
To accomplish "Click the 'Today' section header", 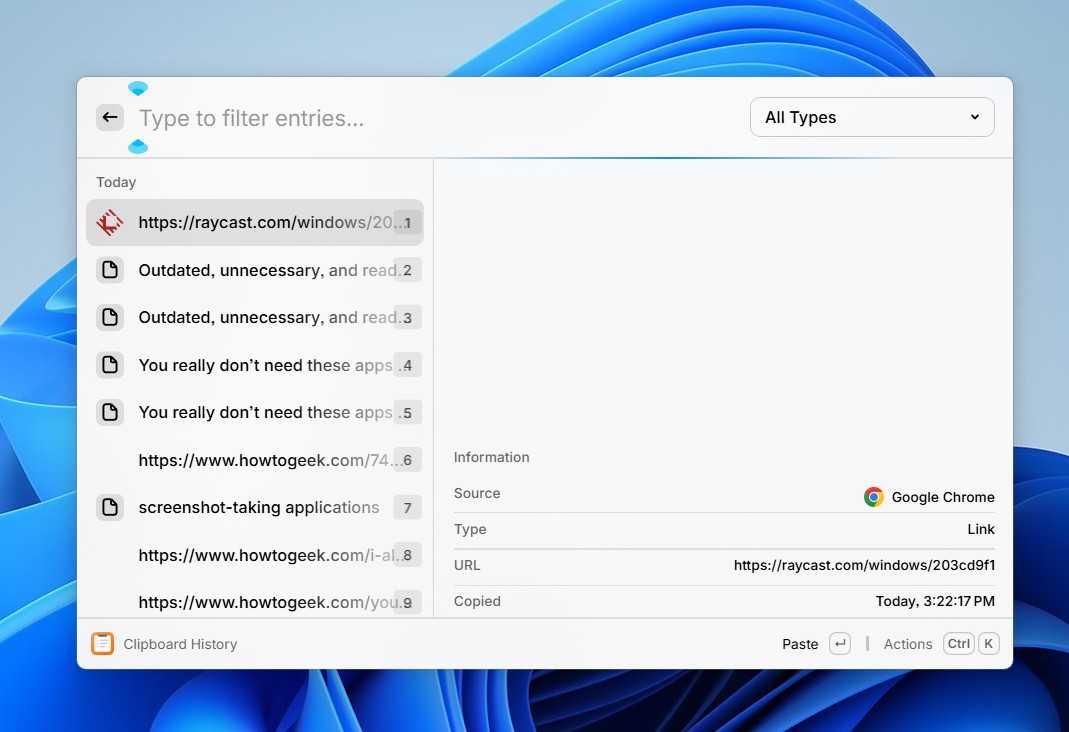I will click(x=116, y=182).
